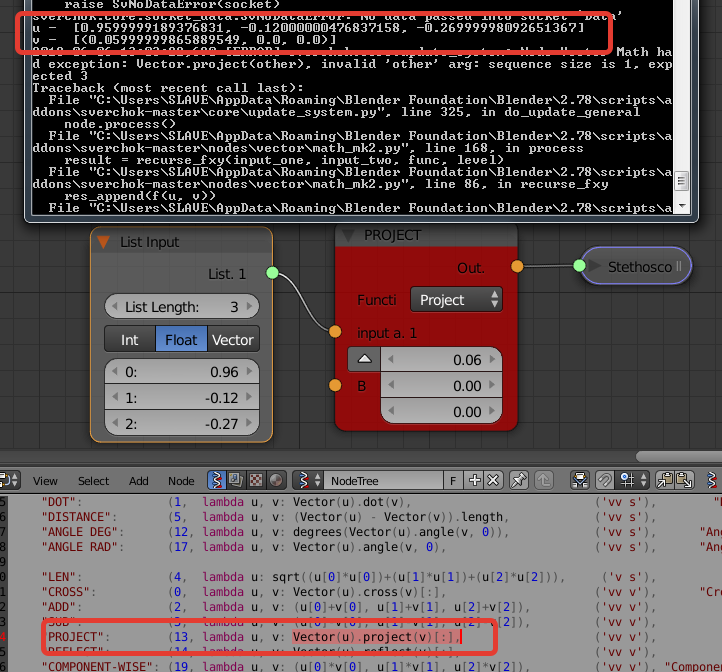Image resolution: width=722 pixels, height=672 pixels.
Task: Click "Traceback (most recent call last):" in the console
Action: [167, 88]
